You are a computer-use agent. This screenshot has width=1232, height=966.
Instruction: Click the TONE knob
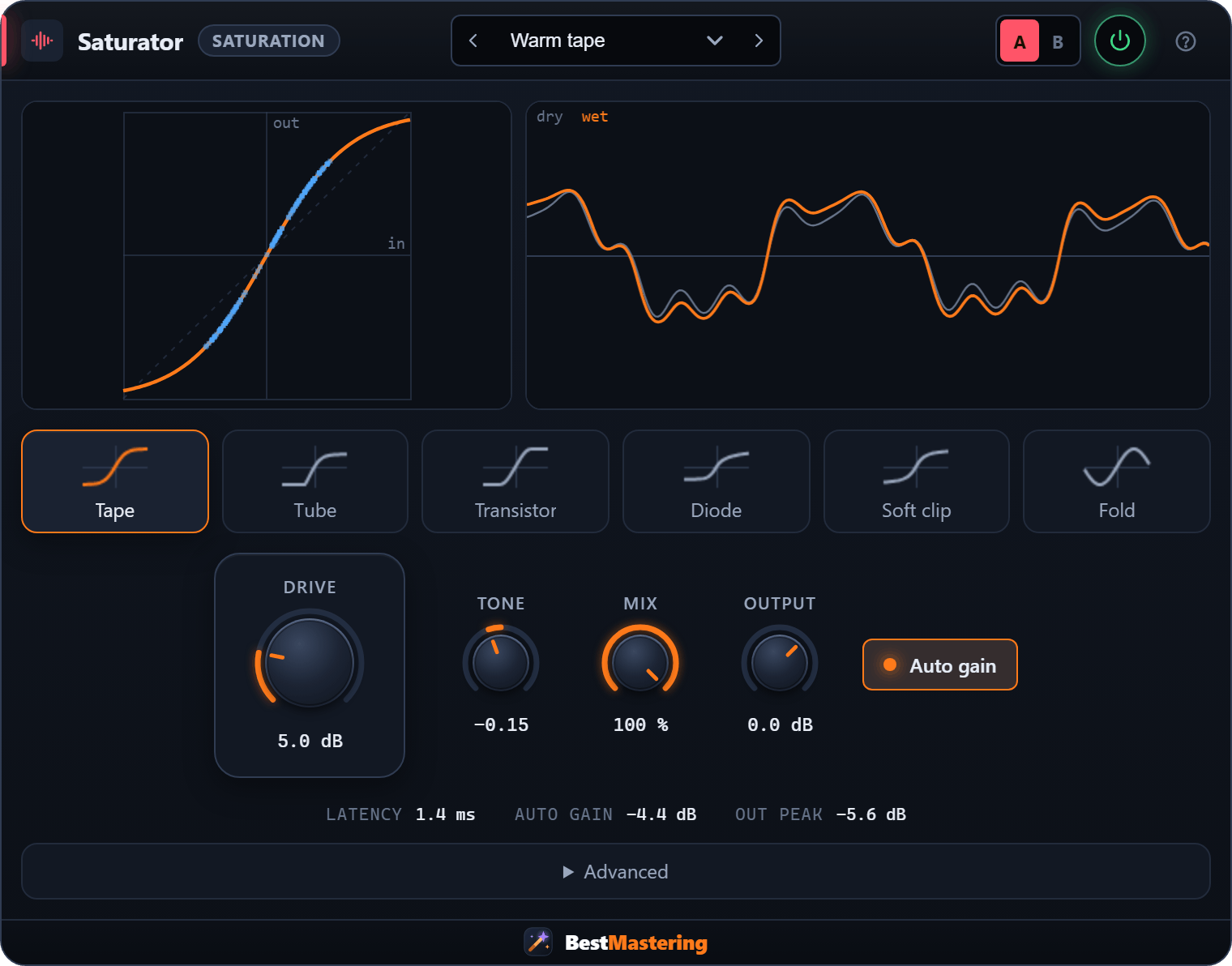click(x=501, y=663)
